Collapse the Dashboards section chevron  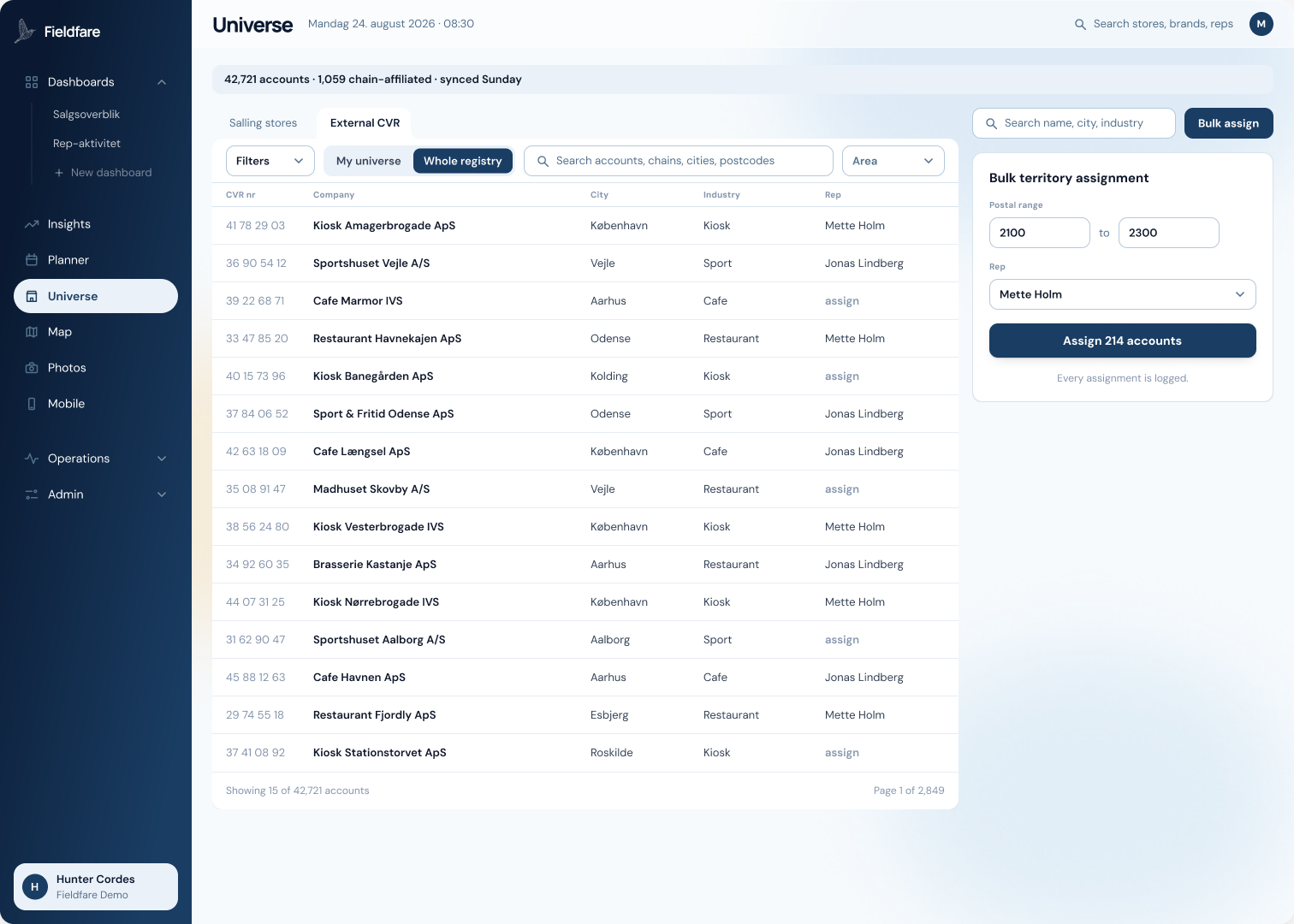click(x=162, y=82)
